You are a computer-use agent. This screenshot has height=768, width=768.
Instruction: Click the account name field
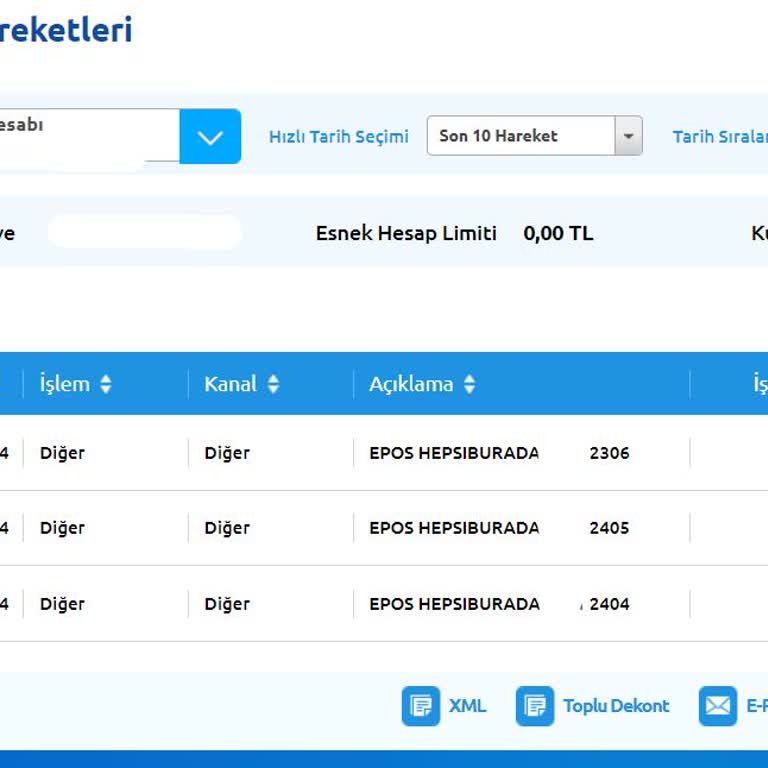point(90,136)
